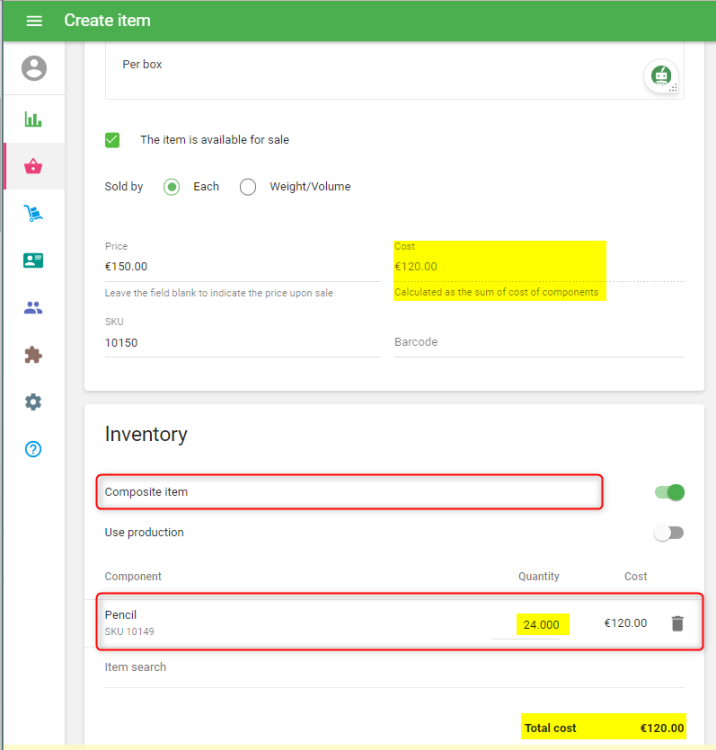Open the Customers people icon

tap(34, 308)
